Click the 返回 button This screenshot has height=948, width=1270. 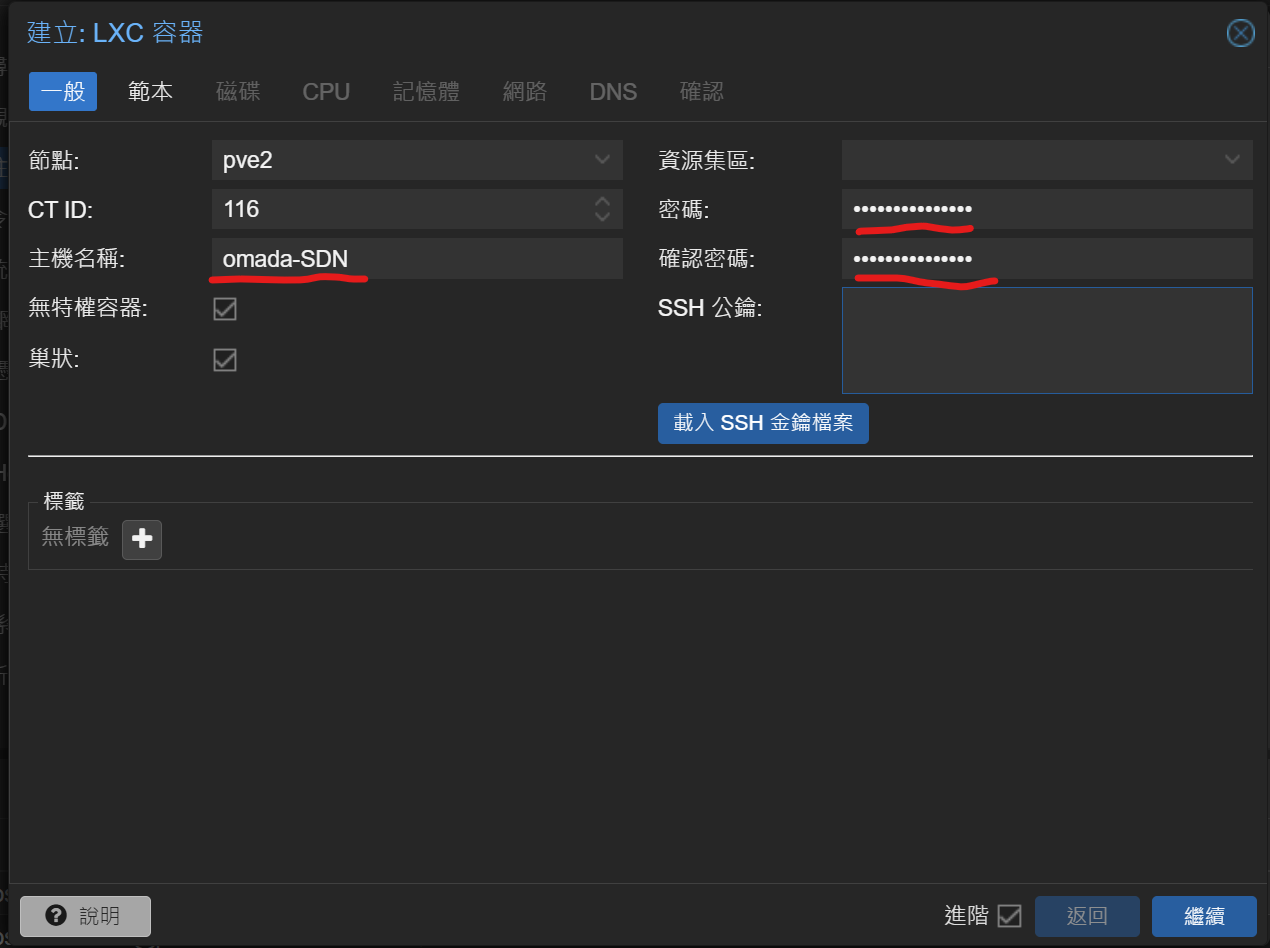[x=1087, y=915]
